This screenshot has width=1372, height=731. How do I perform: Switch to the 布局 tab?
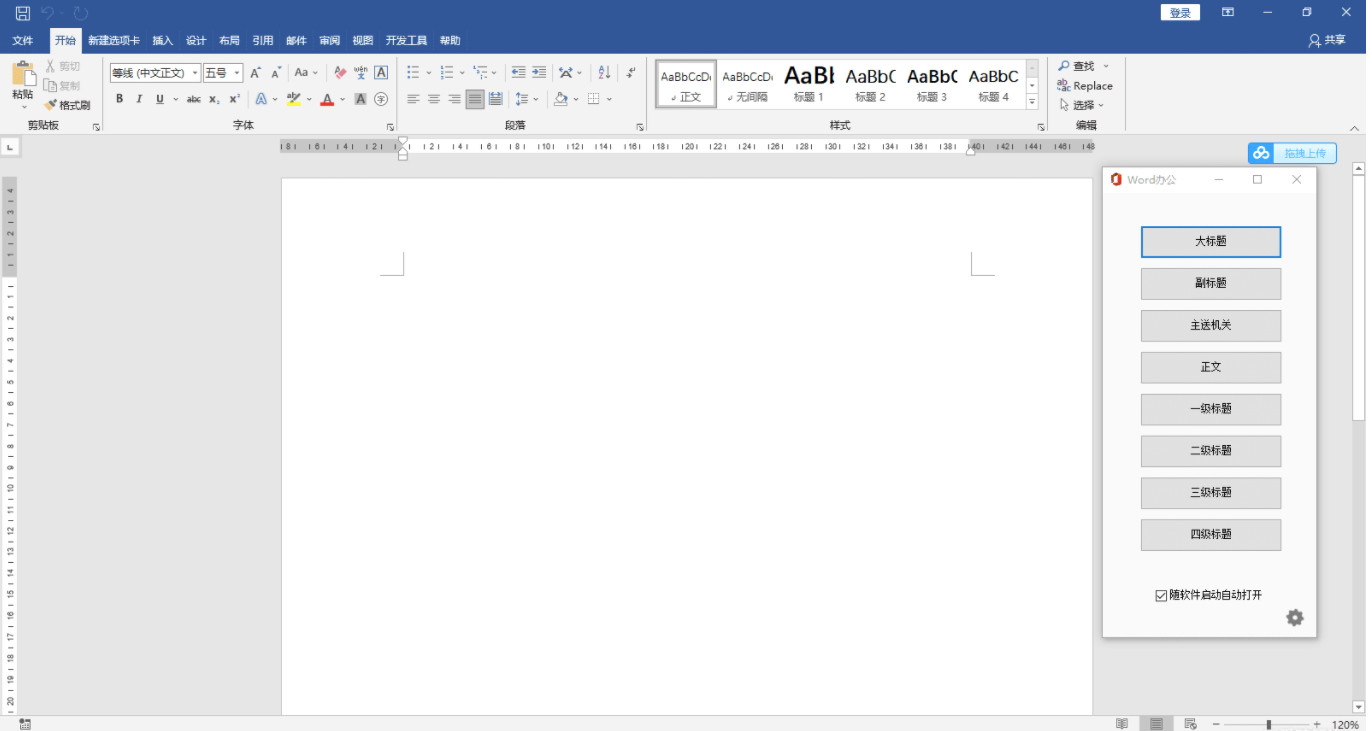[x=229, y=41]
